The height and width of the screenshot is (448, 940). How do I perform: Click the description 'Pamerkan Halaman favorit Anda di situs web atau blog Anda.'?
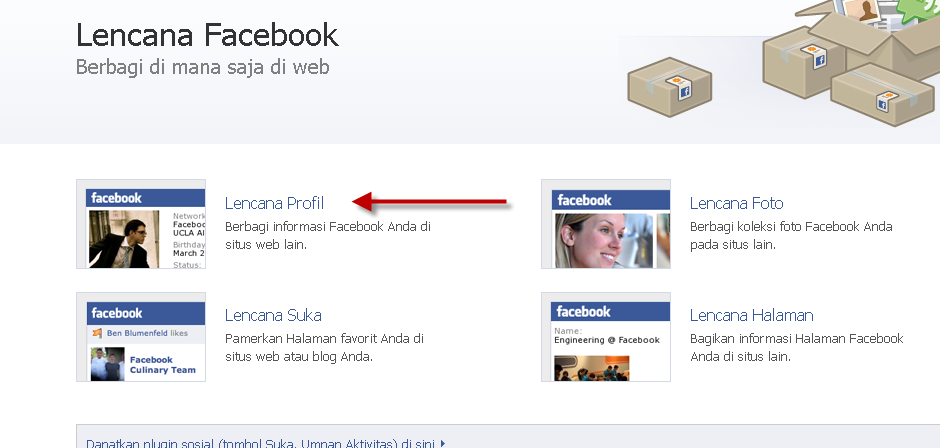(324, 347)
